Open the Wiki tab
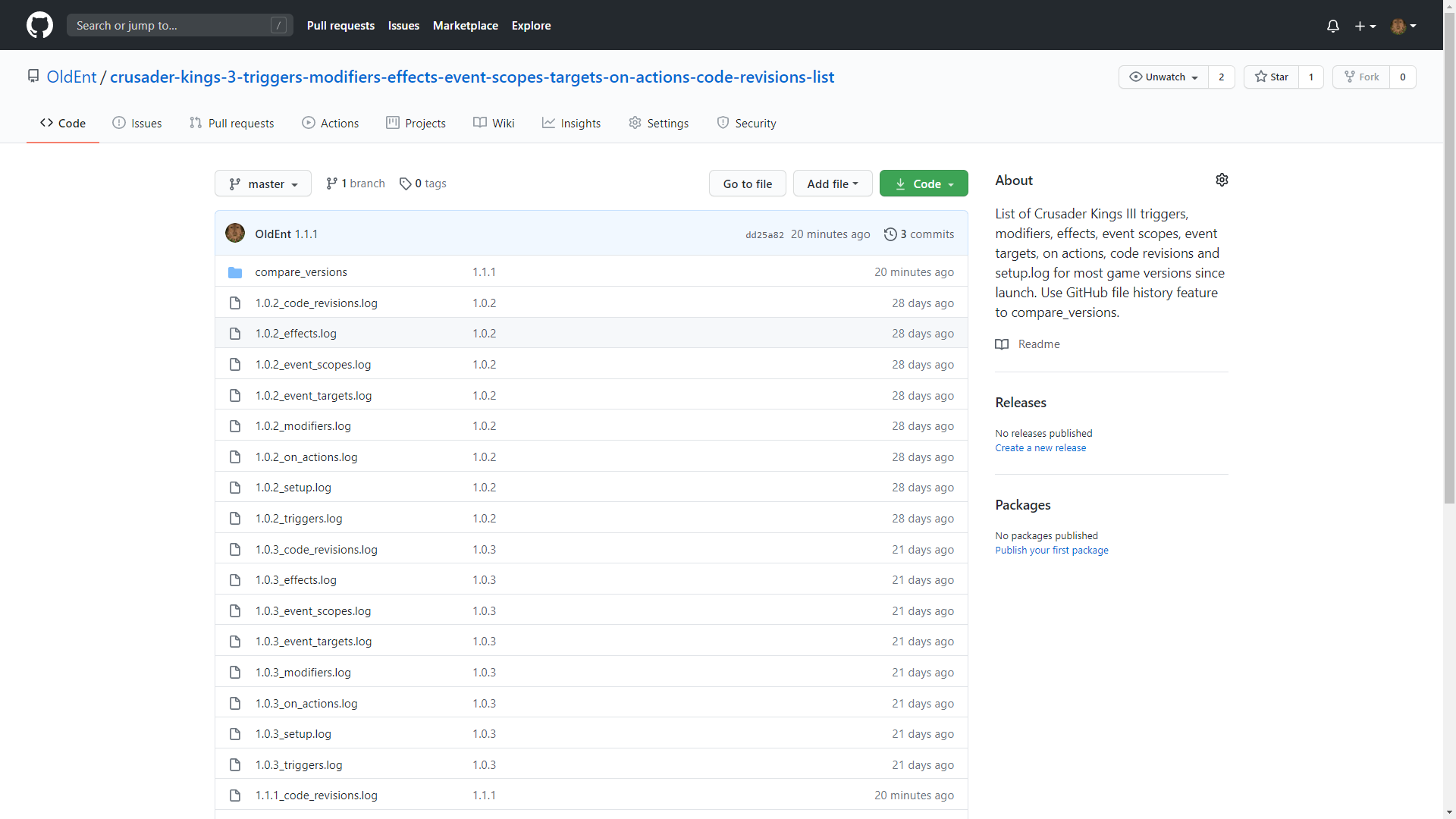This screenshot has width=1456, height=819. tap(494, 123)
